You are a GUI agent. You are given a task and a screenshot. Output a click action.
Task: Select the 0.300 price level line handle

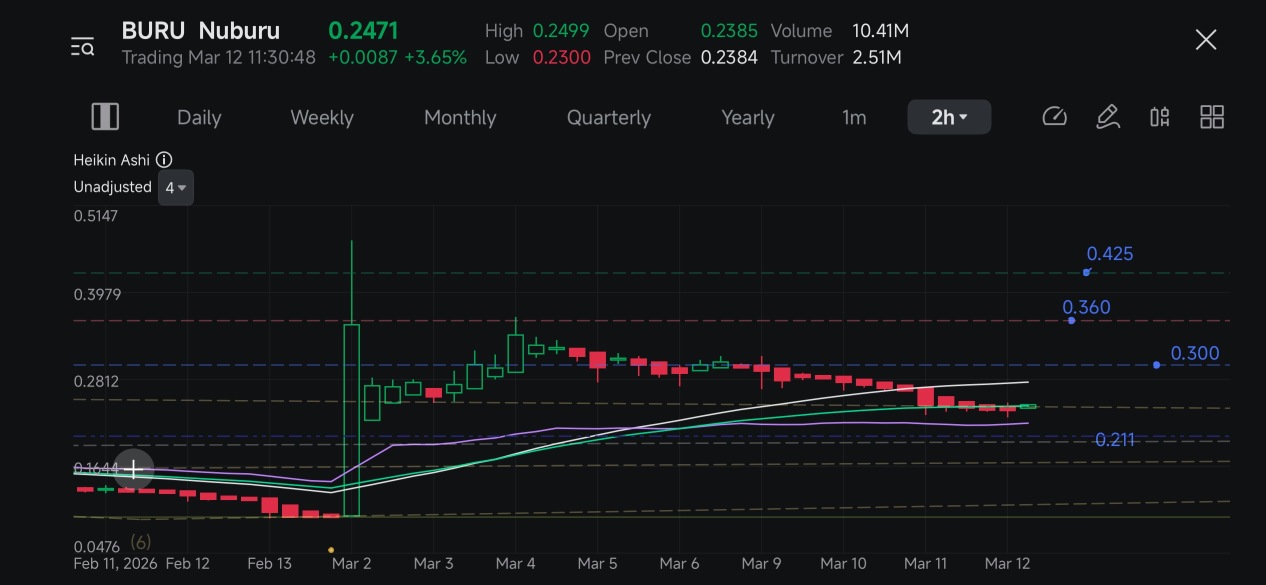(x=1157, y=365)
